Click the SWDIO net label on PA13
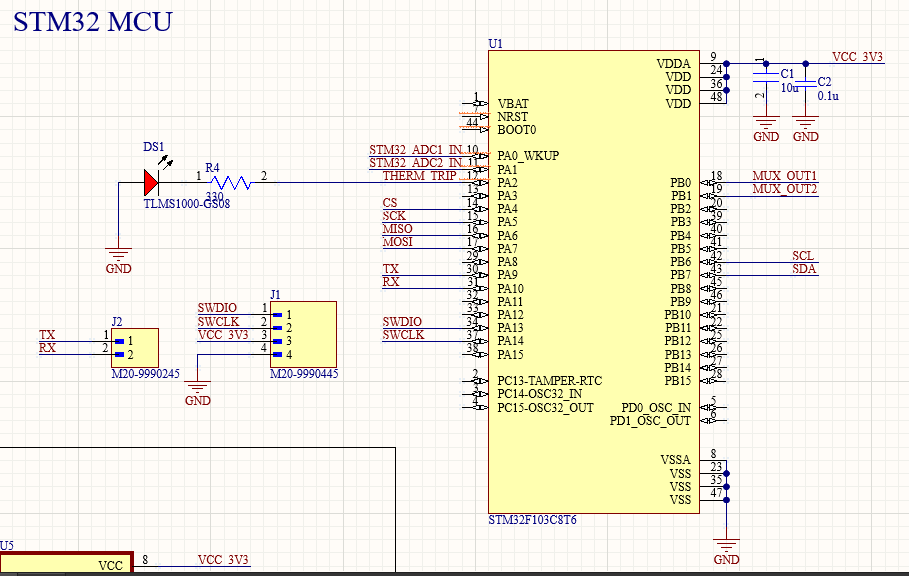 pyautogui.click(x=402, y=322)
